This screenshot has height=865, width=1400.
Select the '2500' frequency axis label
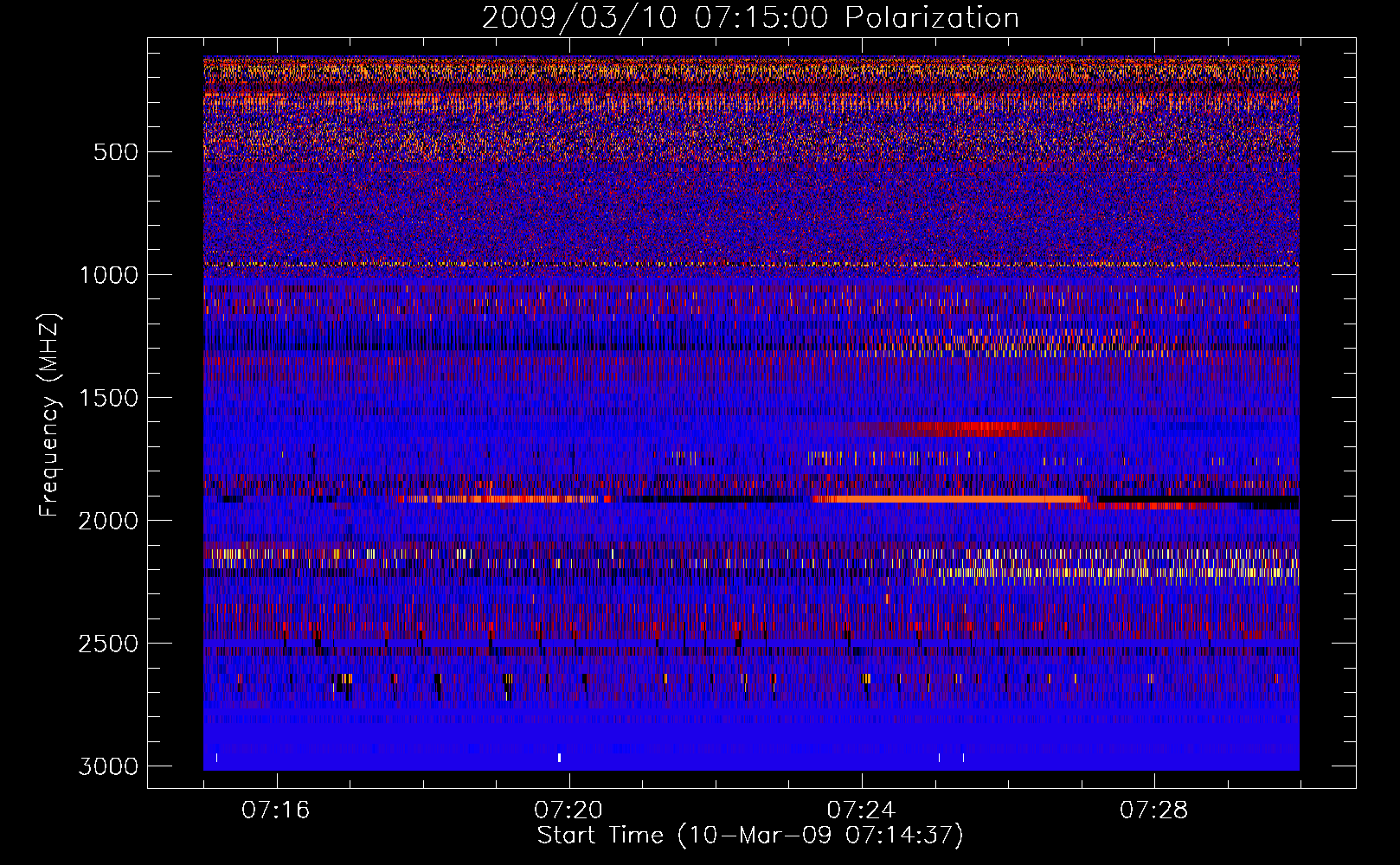click(x=108, y=644)
